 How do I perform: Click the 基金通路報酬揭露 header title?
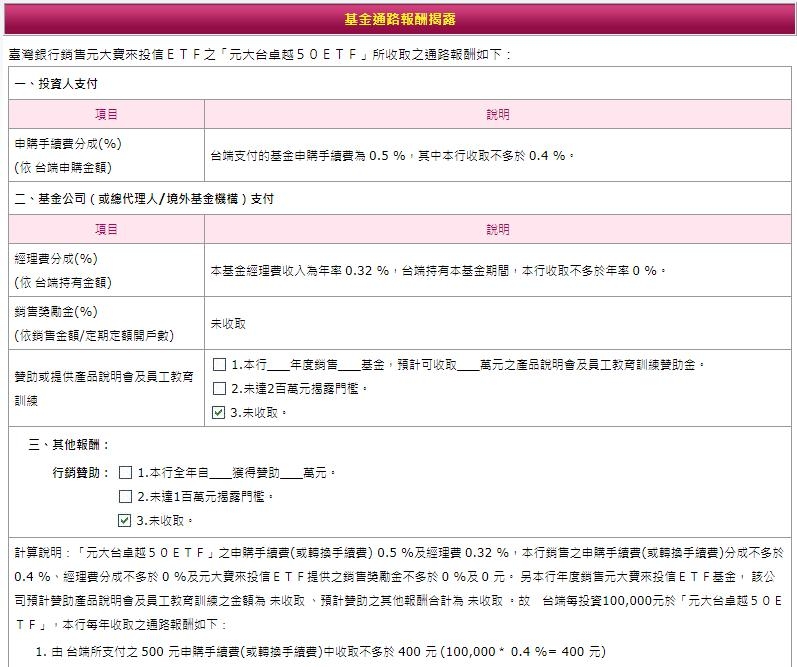(x=400, y=19)
